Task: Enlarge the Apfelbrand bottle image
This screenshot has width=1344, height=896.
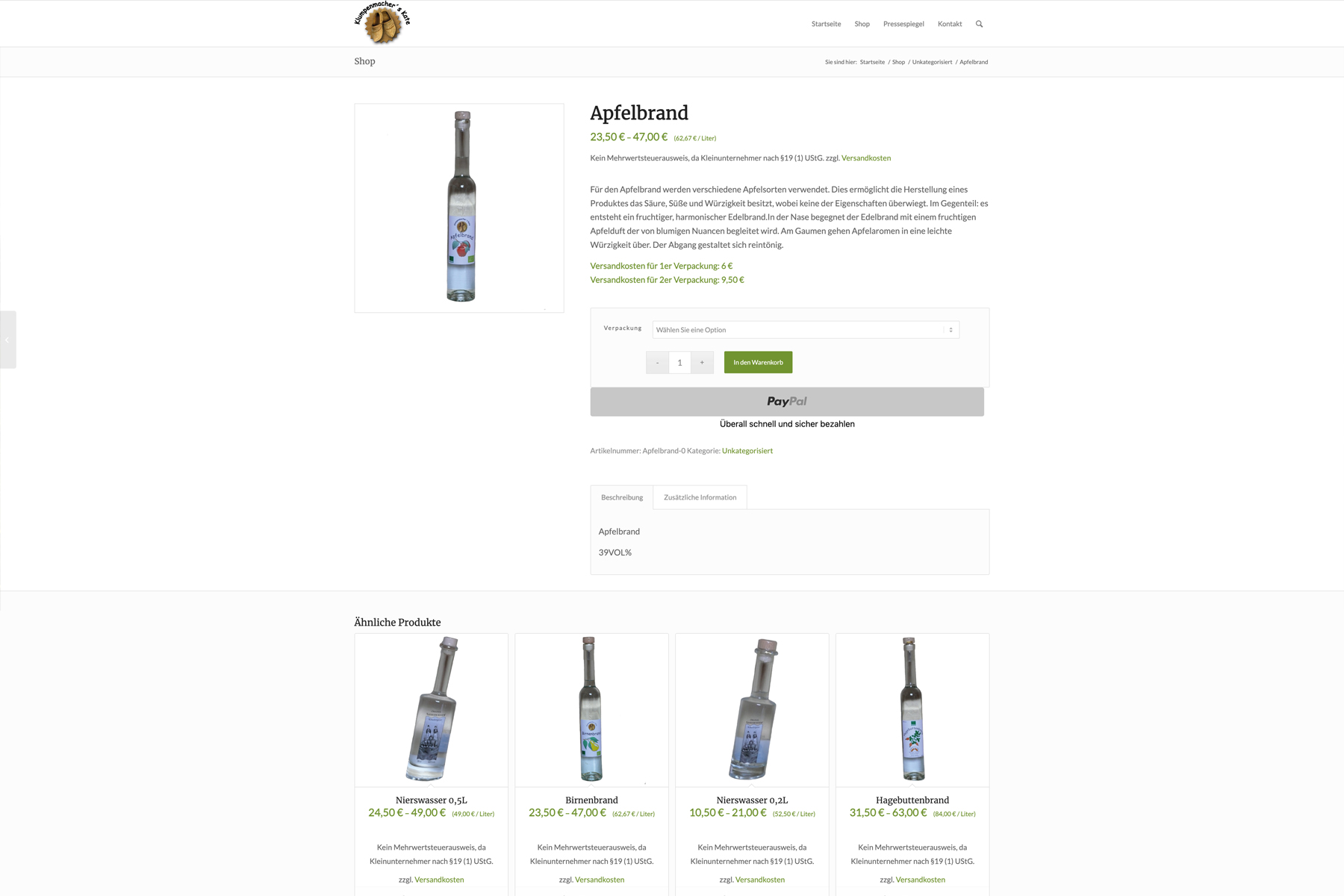Action: [x=459, y=208]
